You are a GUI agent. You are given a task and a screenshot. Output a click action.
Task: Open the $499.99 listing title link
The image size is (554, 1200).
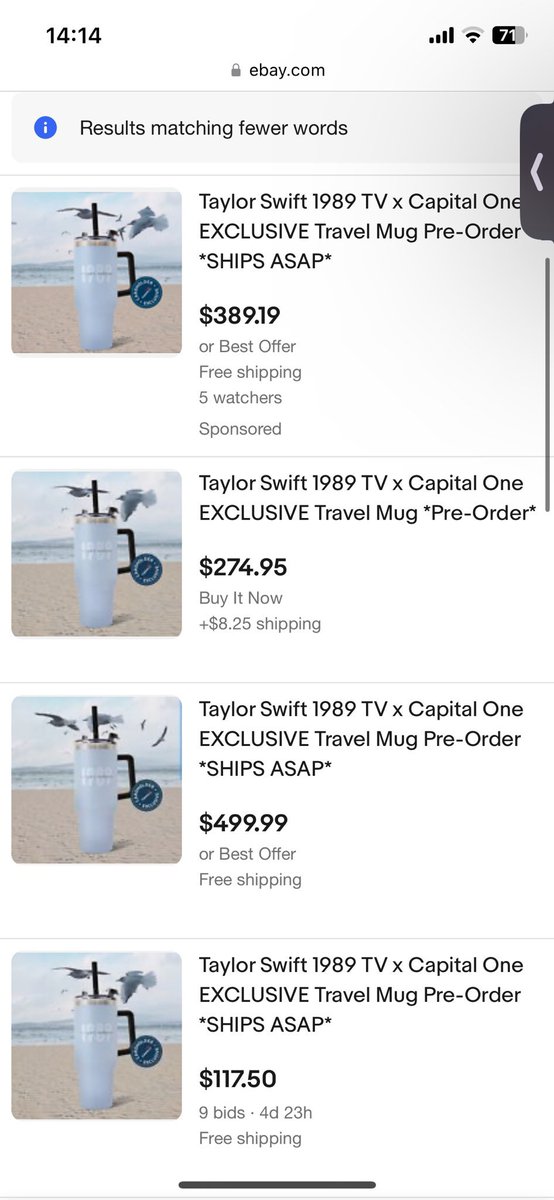click(361, 739)
